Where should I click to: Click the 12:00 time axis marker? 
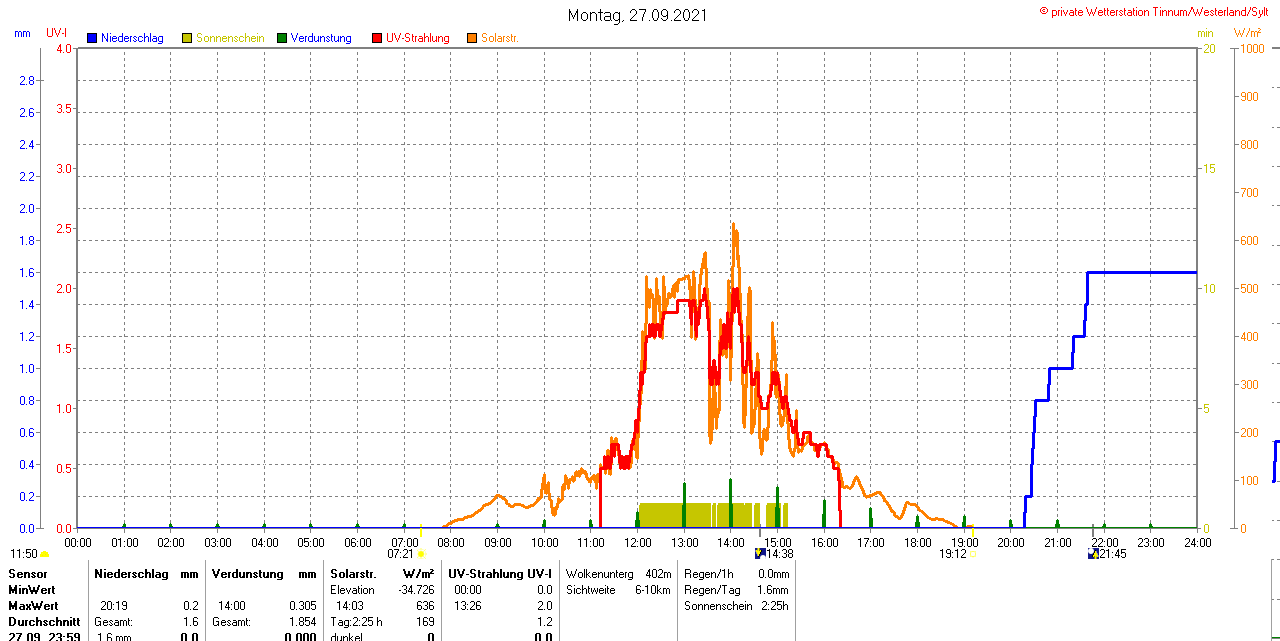(x=637, y=542)
